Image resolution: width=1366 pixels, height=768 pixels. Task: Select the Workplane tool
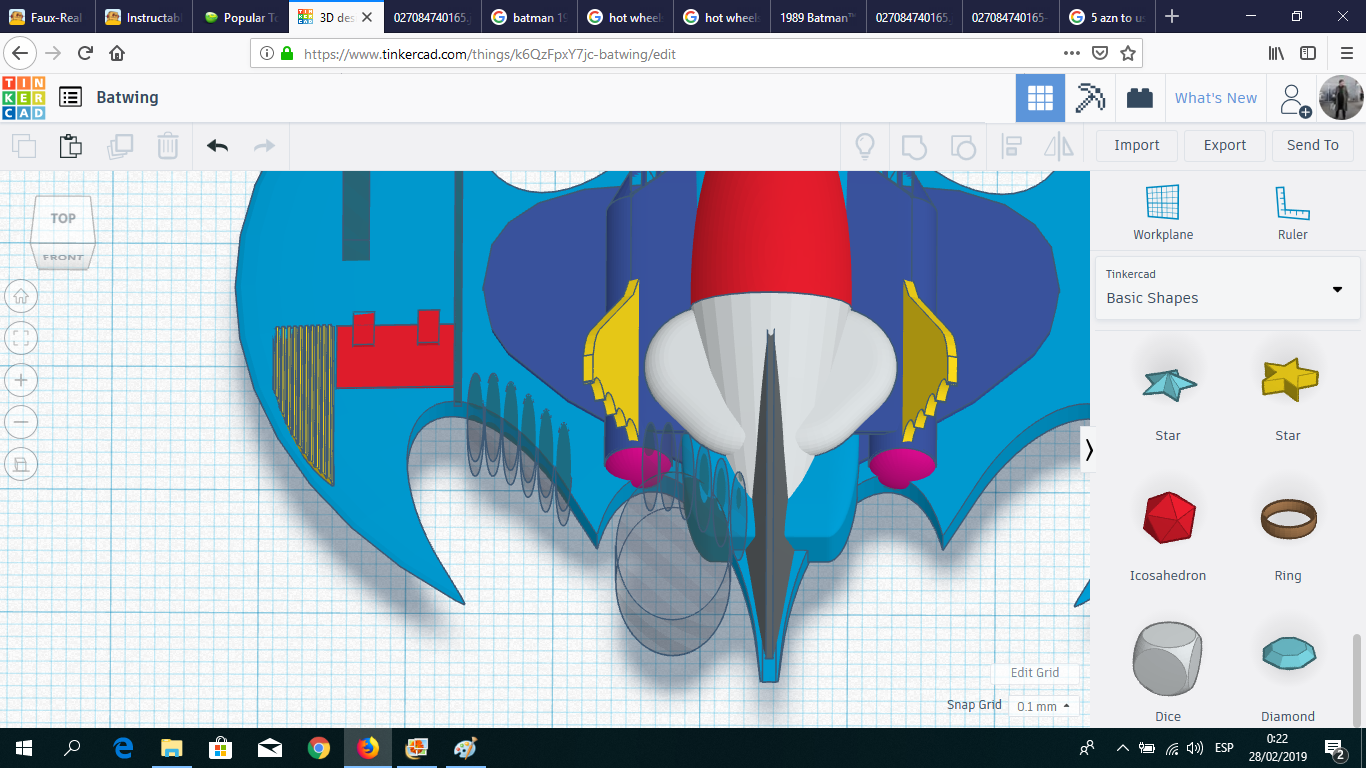(x=1163, y=213)
